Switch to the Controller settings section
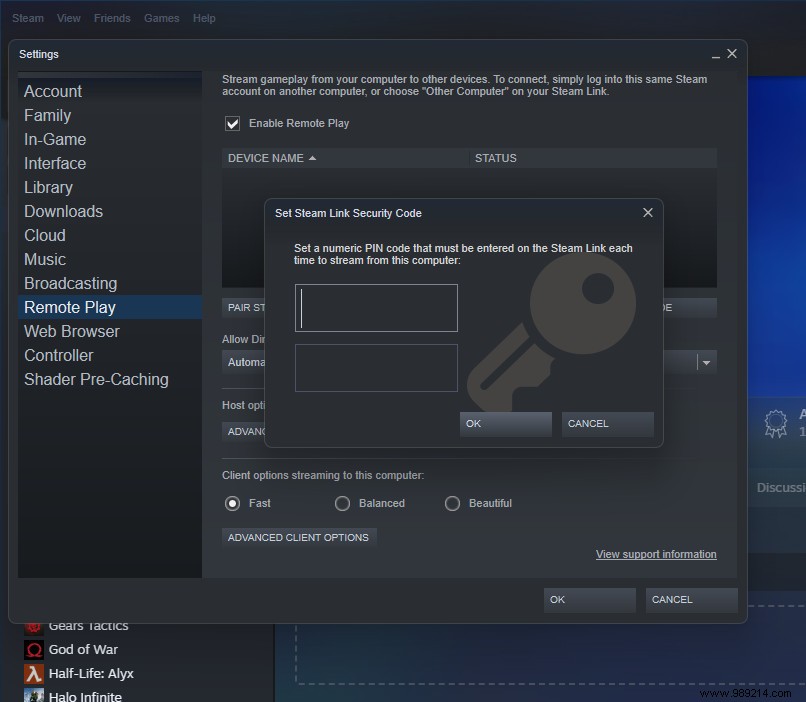 pos(58,355)
